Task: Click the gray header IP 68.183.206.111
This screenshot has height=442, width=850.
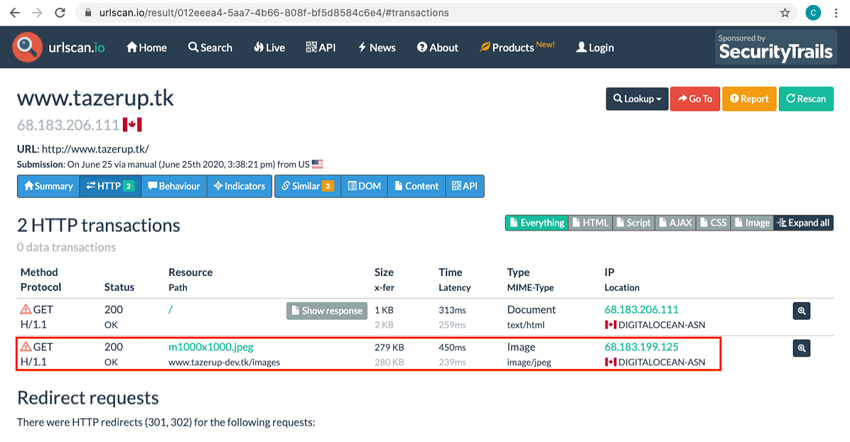Action: [68, 125]
